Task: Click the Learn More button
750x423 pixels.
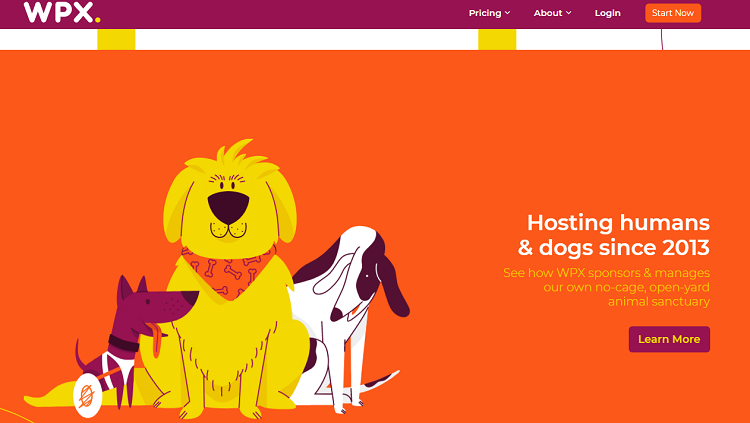Action: pos(669,339)
